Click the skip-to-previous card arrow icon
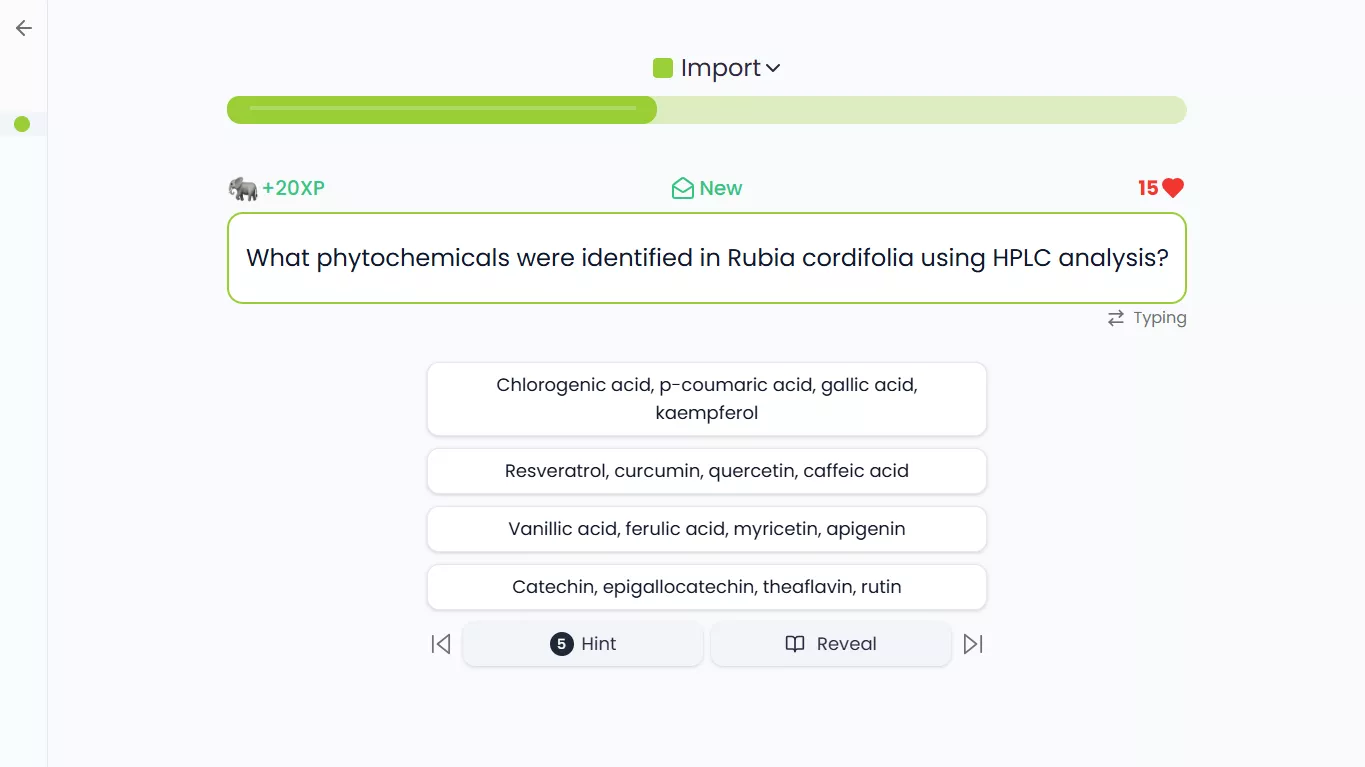1365x767 pixels. [440, 643]
